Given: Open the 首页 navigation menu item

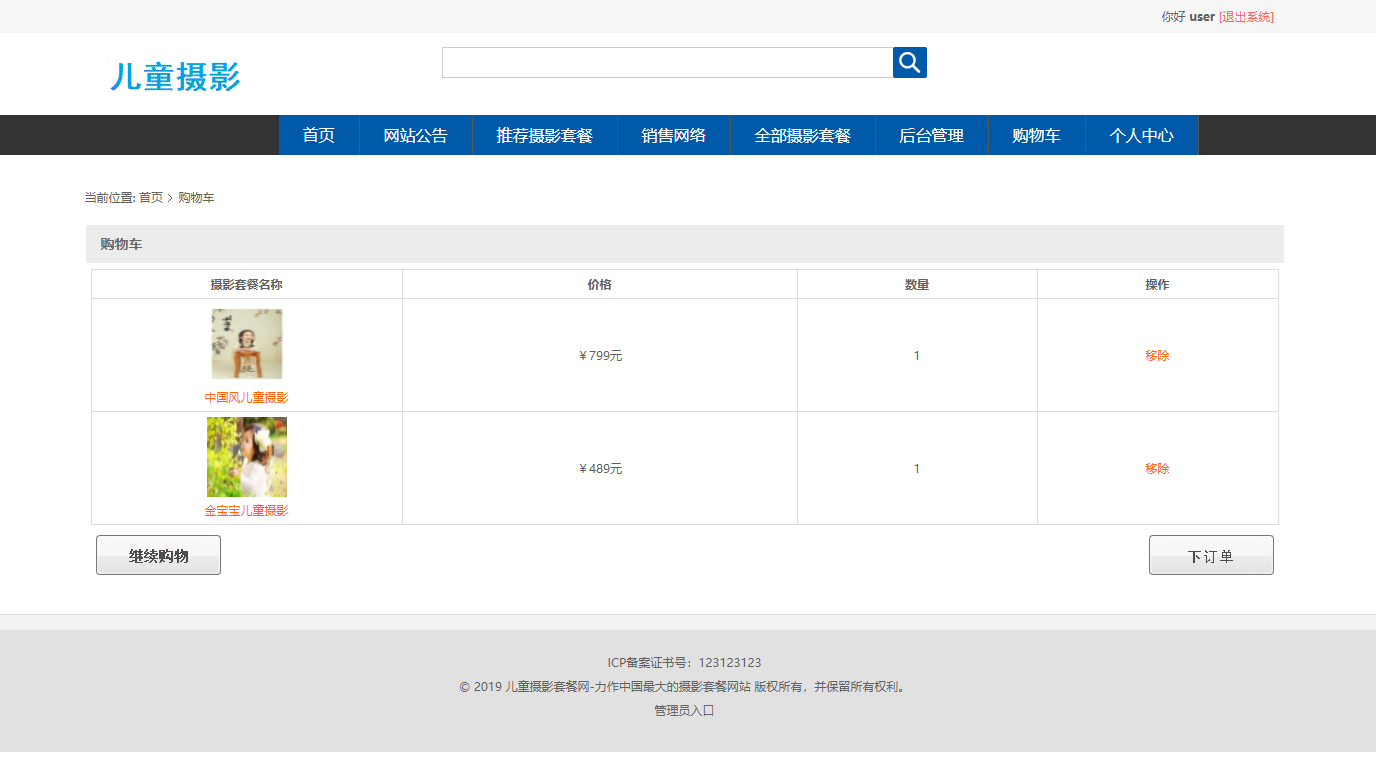Looking at the screenshot, I should click(x=318, y=135).
